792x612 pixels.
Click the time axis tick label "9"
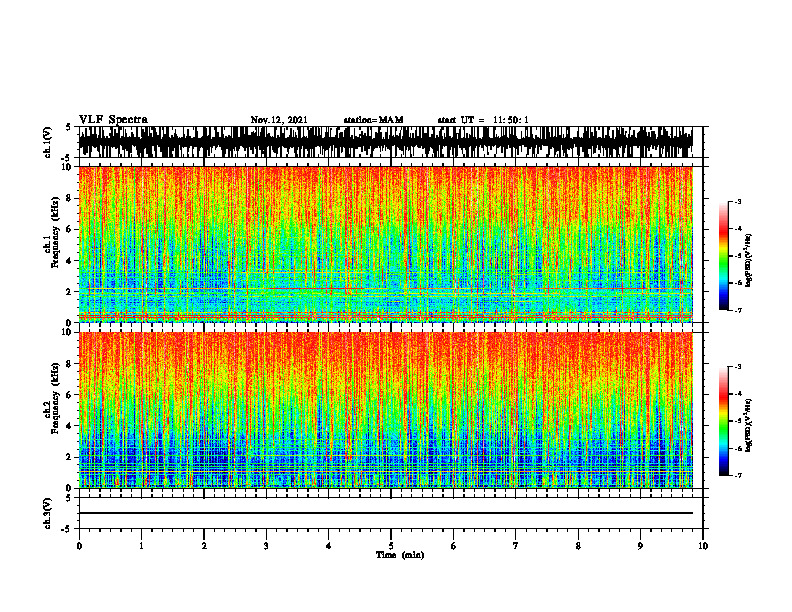click(x=640, y=546)
